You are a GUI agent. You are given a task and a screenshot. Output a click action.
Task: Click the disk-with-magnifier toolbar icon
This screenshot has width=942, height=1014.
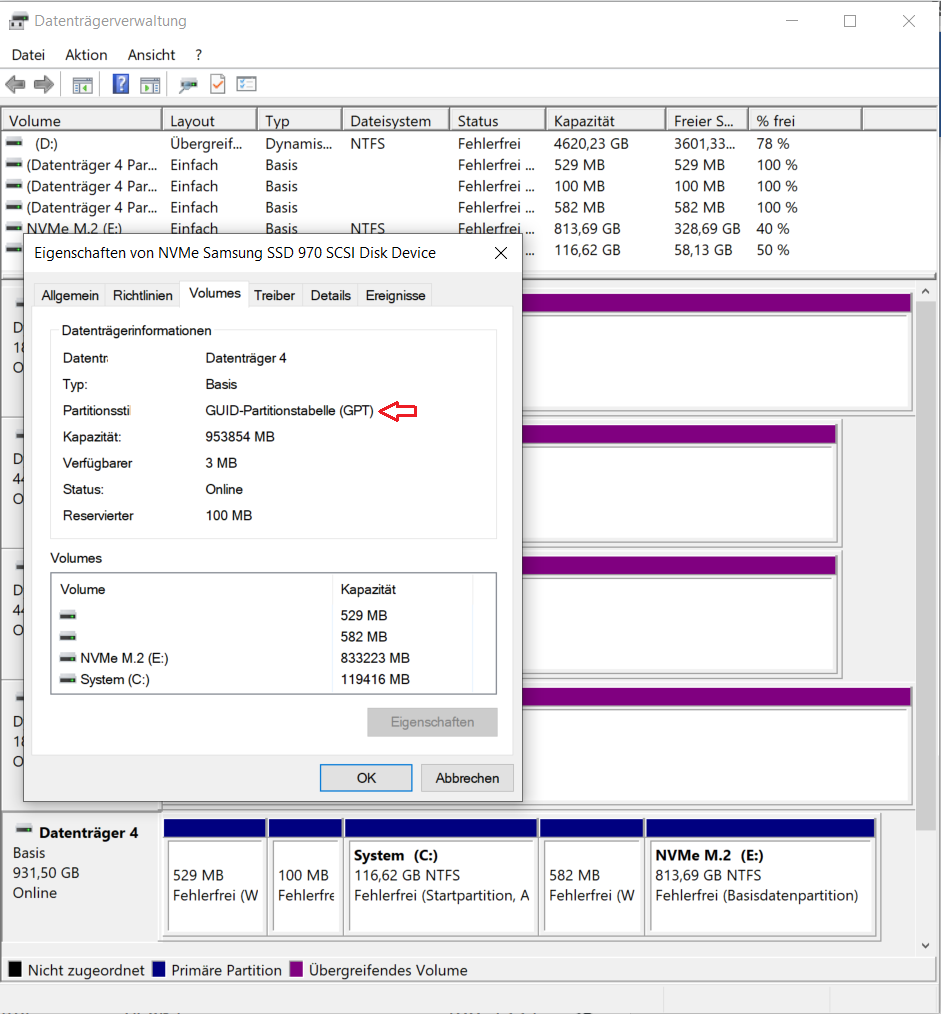point(188,85)
